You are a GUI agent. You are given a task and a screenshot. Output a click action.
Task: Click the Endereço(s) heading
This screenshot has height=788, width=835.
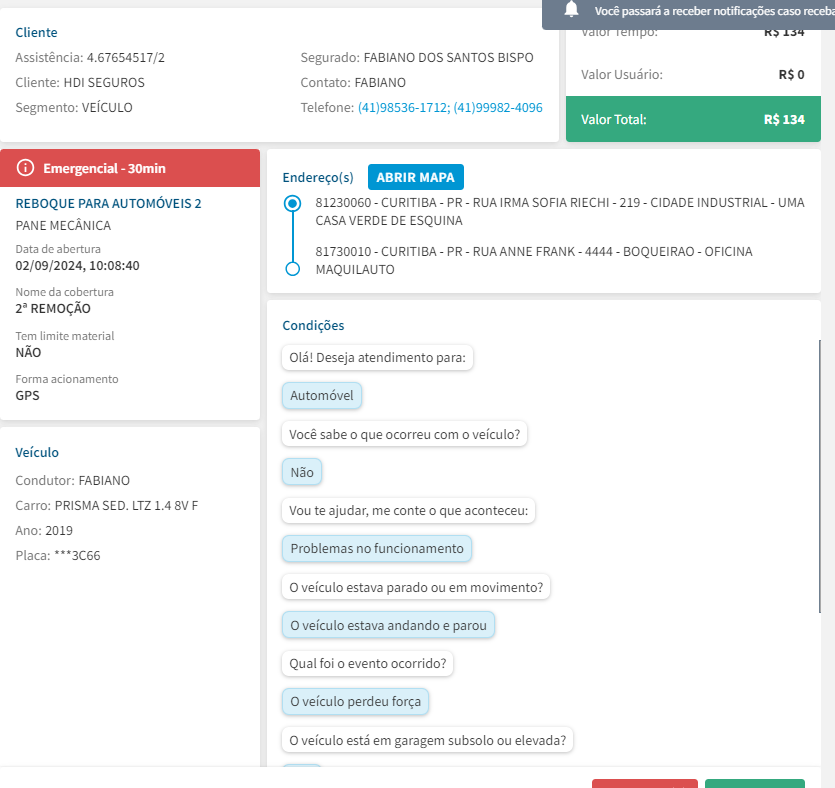point(318,177)
